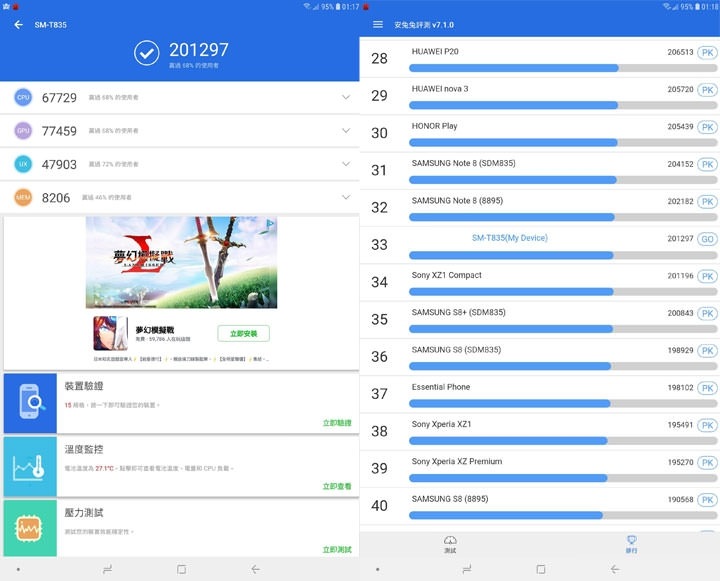Viewport: 720px width, 581px height.
Task: Tap the GPU score icon
Action: click(x=23, y=130)
